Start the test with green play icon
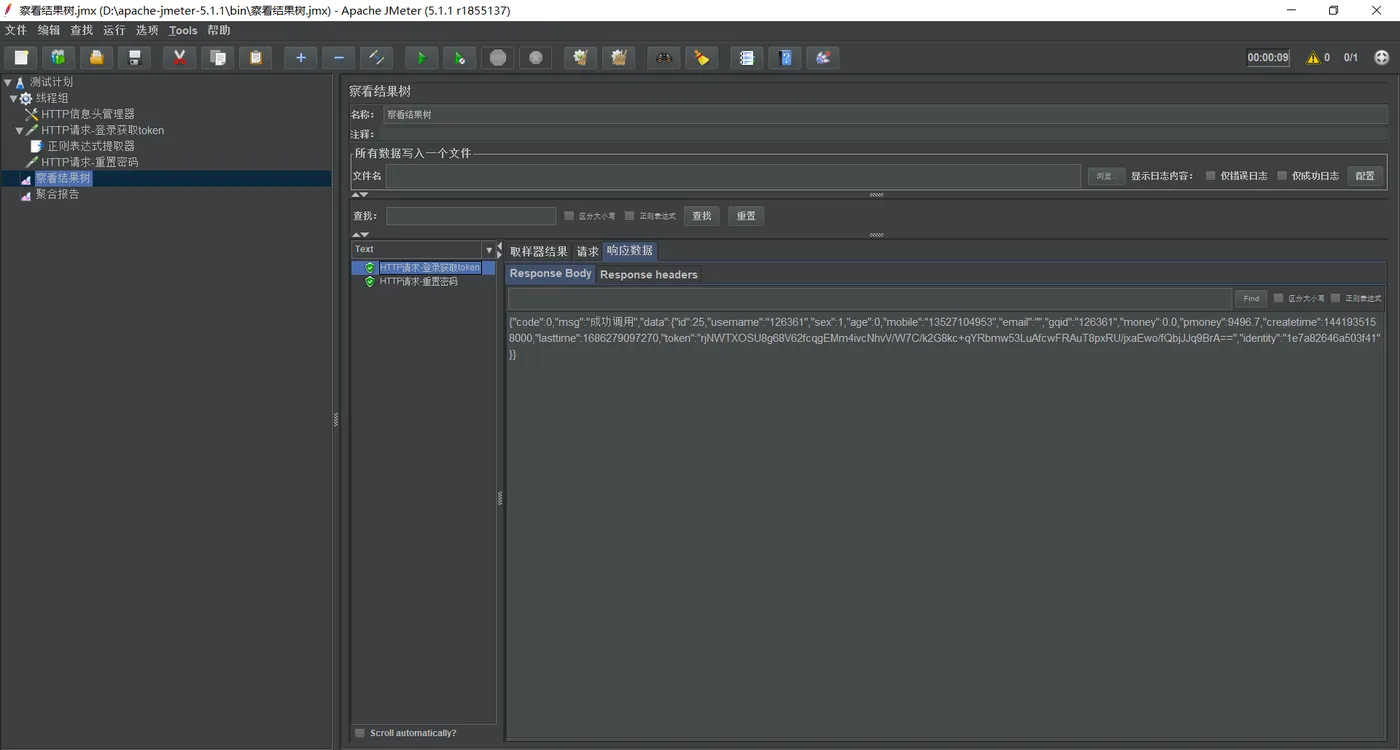 pyautogui.click(x=421, y=57)
